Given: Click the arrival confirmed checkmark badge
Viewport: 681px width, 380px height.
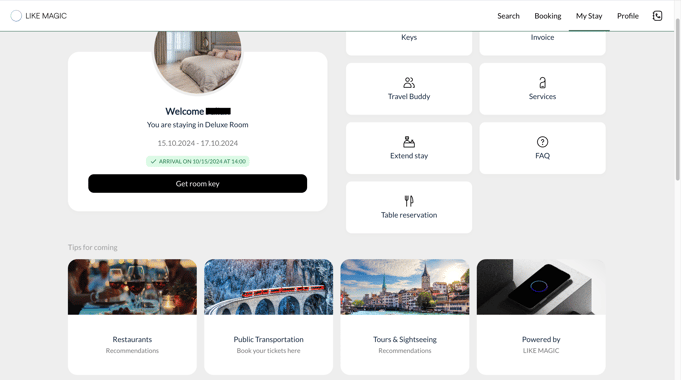Looking at the screenshot, I should pyautogui.click(x=198, y=161).
